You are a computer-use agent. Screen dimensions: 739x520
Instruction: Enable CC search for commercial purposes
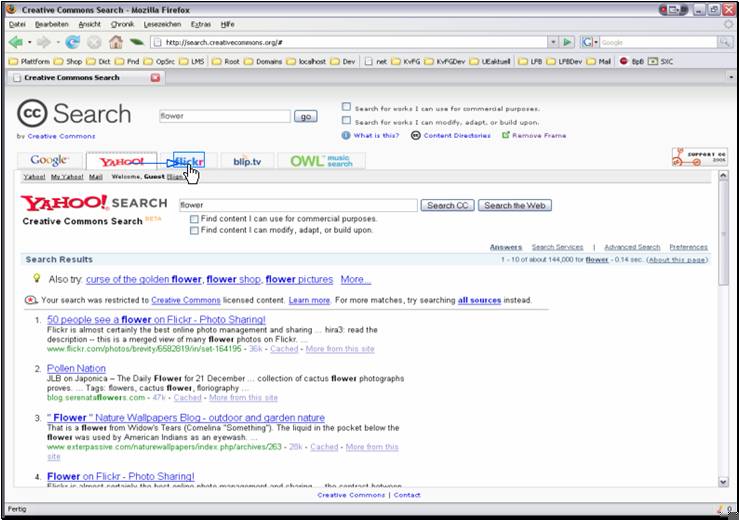tap(347, 108)
